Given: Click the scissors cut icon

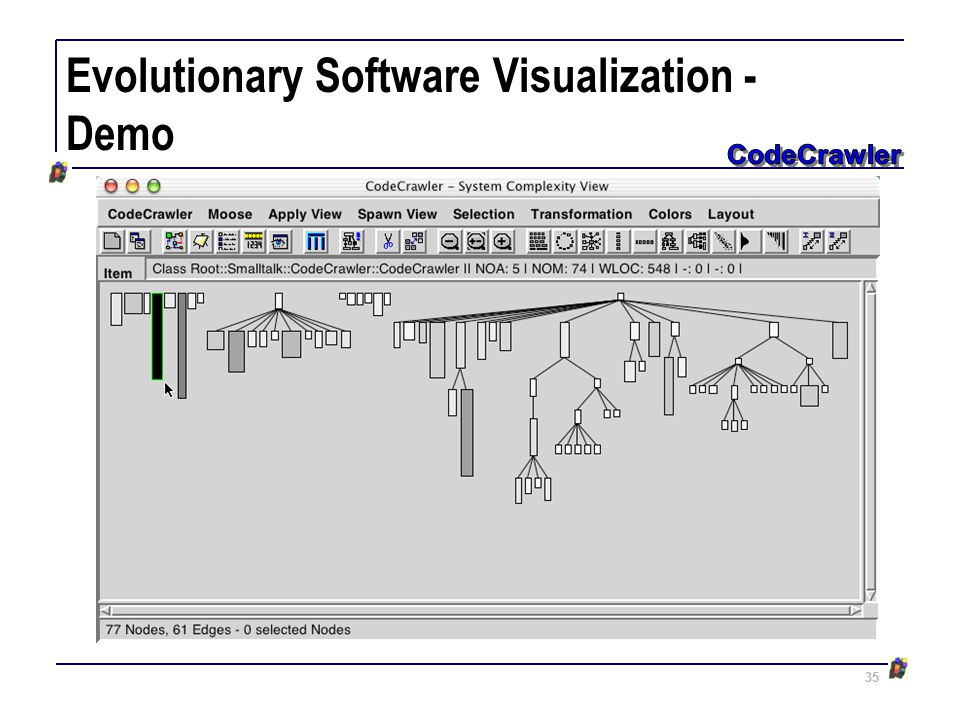Looking at the screenshot, I should coord(388,241).
